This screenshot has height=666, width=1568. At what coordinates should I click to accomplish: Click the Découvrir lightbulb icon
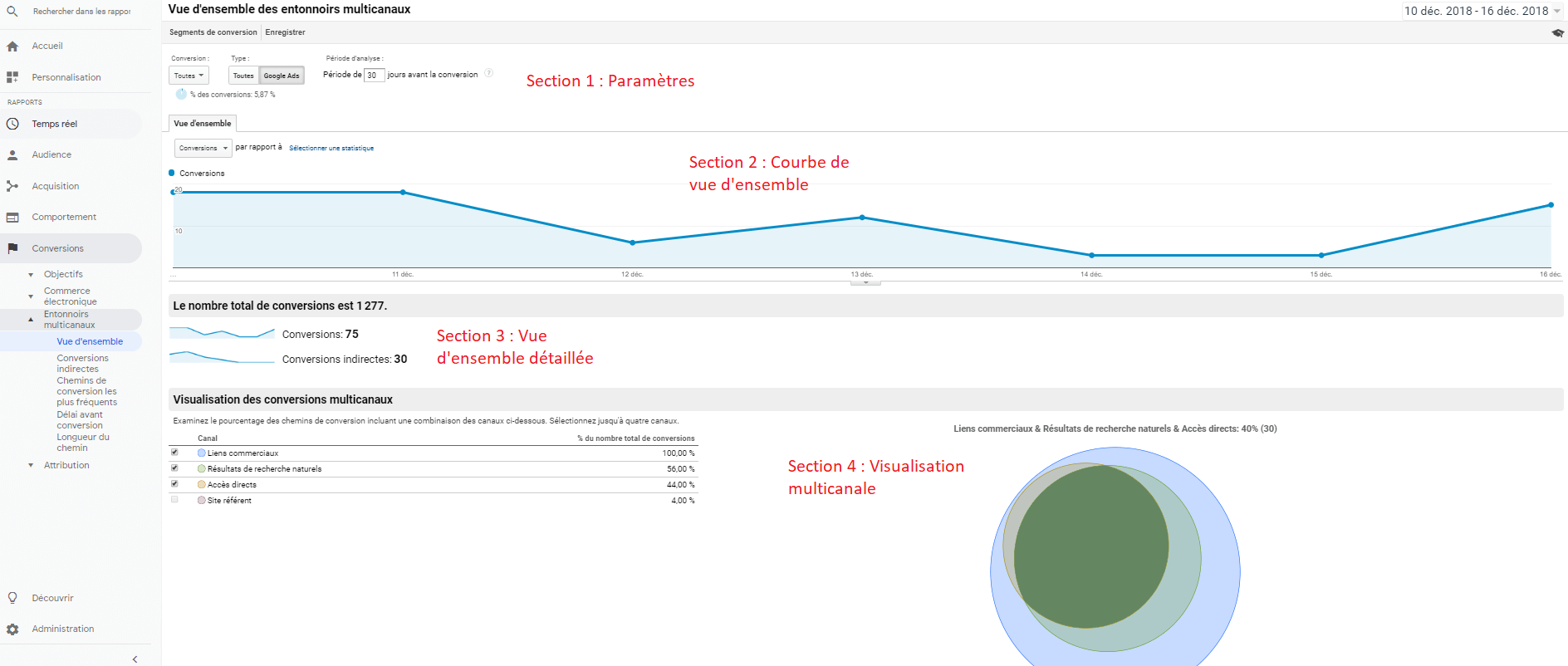point(12,598)
